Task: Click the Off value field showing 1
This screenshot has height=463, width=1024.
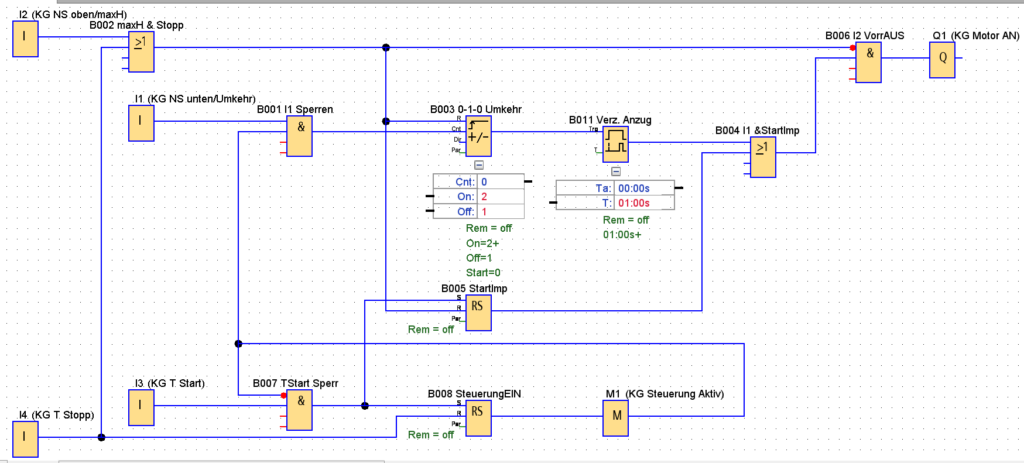Action: click(501, 212)
